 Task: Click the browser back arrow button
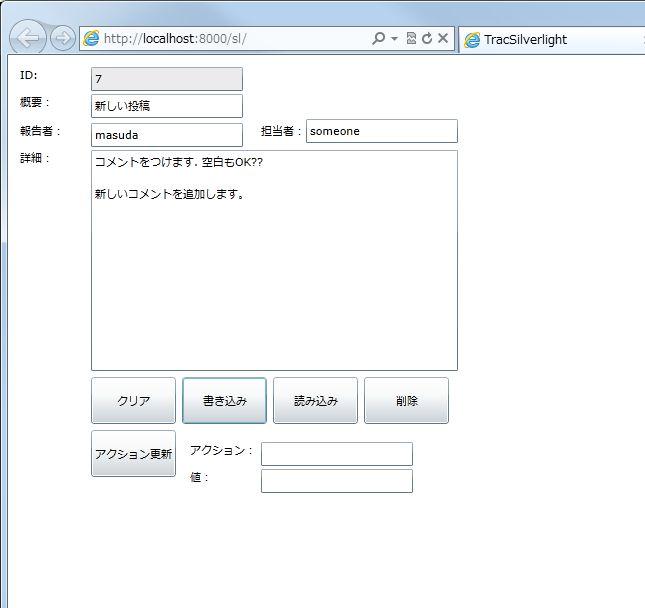(29, 39)
